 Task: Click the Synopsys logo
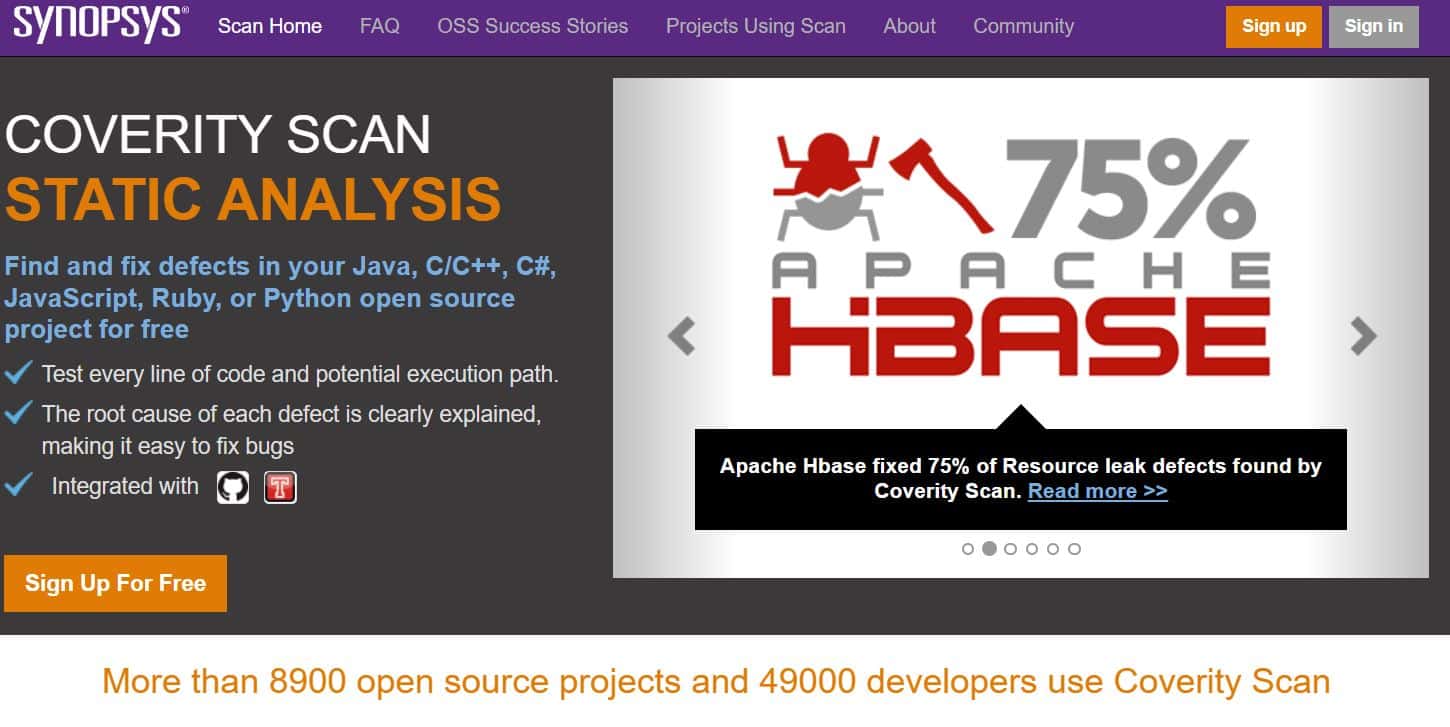100,24
